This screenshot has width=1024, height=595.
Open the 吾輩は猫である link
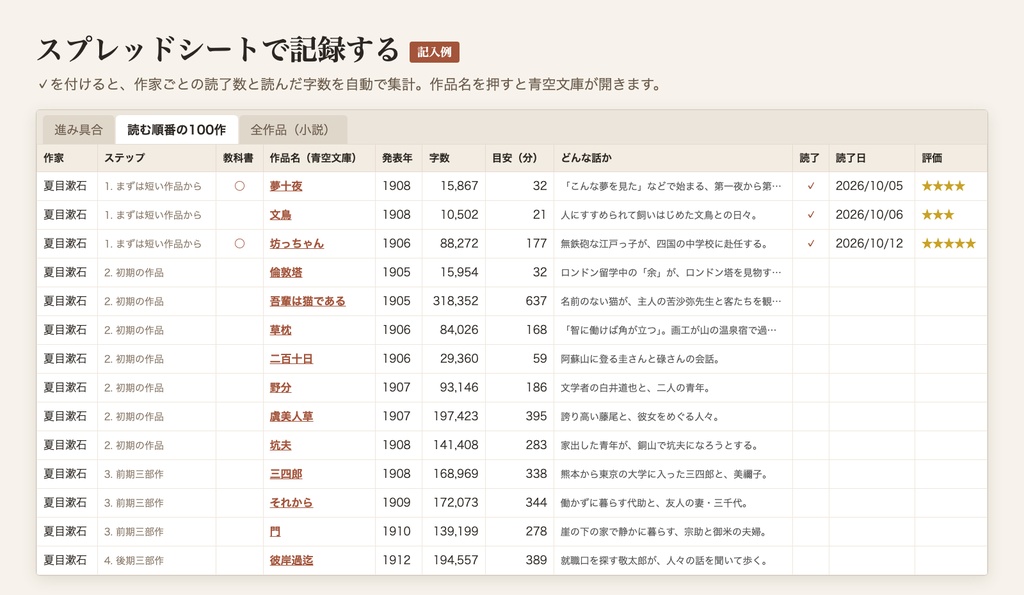[x=308, y=301]
